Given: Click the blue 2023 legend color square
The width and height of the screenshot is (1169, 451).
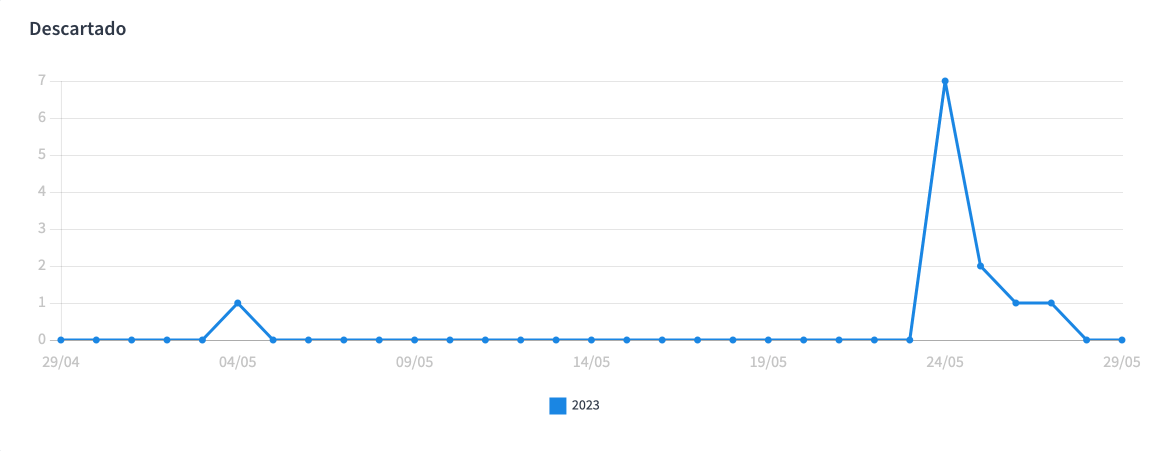Looking at the screenshot, I should 558,406.
